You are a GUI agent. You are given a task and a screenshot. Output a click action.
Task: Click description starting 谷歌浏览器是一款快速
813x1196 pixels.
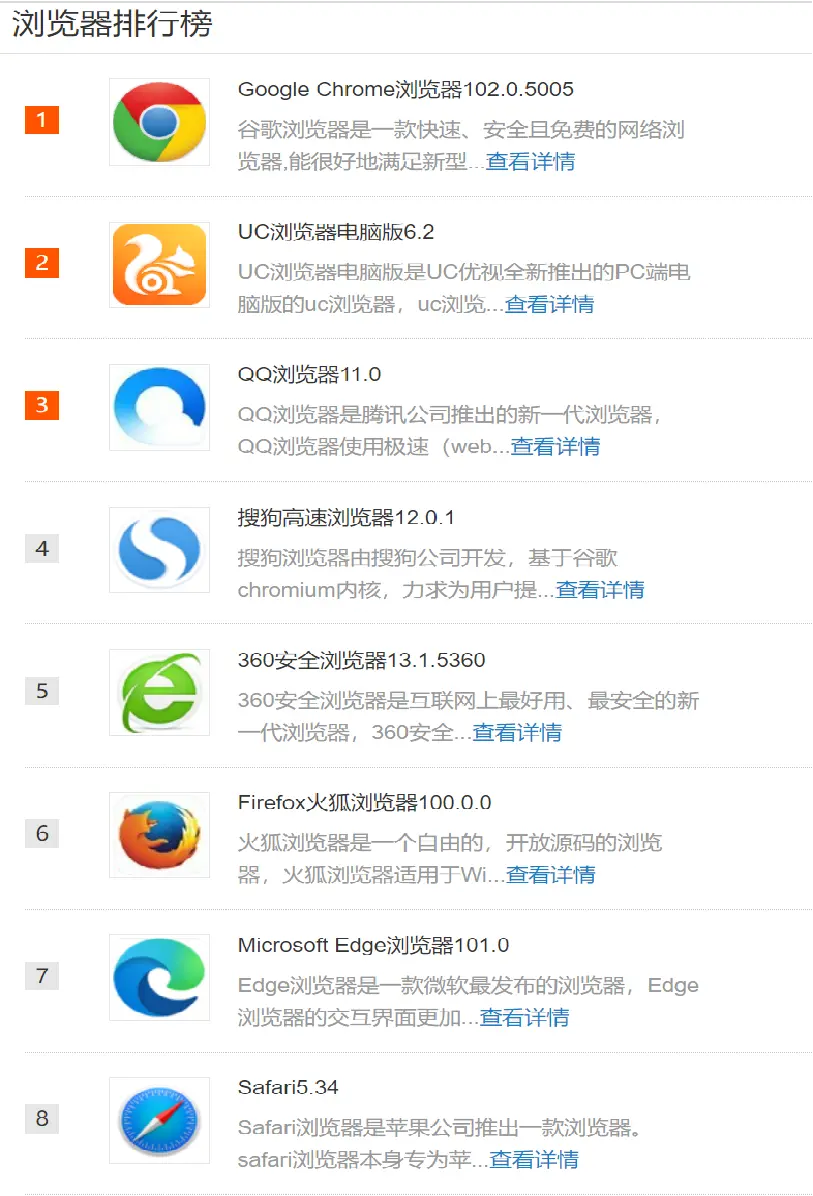[x=461, y=146]
